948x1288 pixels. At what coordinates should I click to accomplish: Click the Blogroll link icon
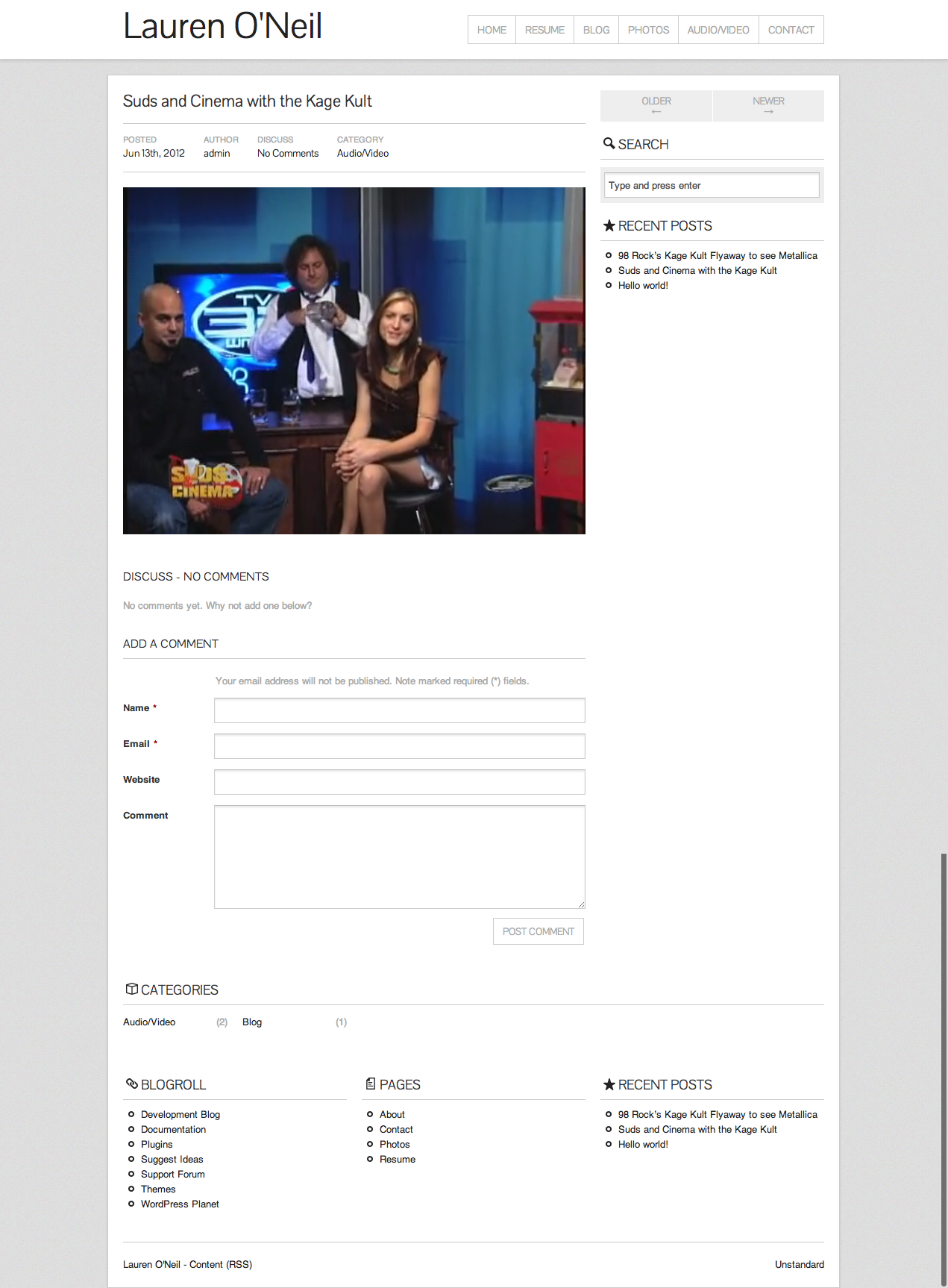(131, 1084)
